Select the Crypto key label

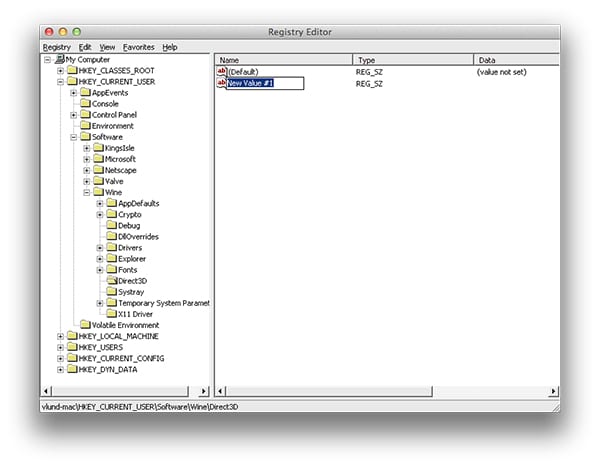pyautogui.click(x=130, y=215)
